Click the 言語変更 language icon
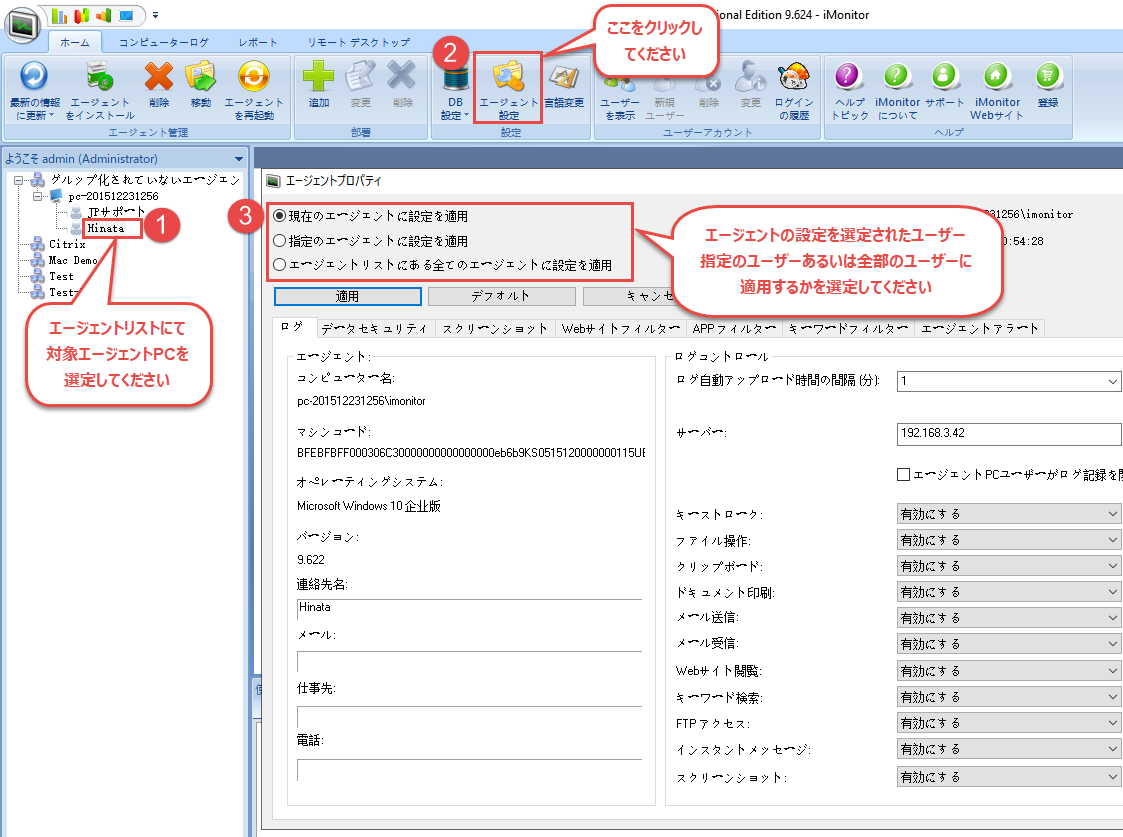 point(564,78)
